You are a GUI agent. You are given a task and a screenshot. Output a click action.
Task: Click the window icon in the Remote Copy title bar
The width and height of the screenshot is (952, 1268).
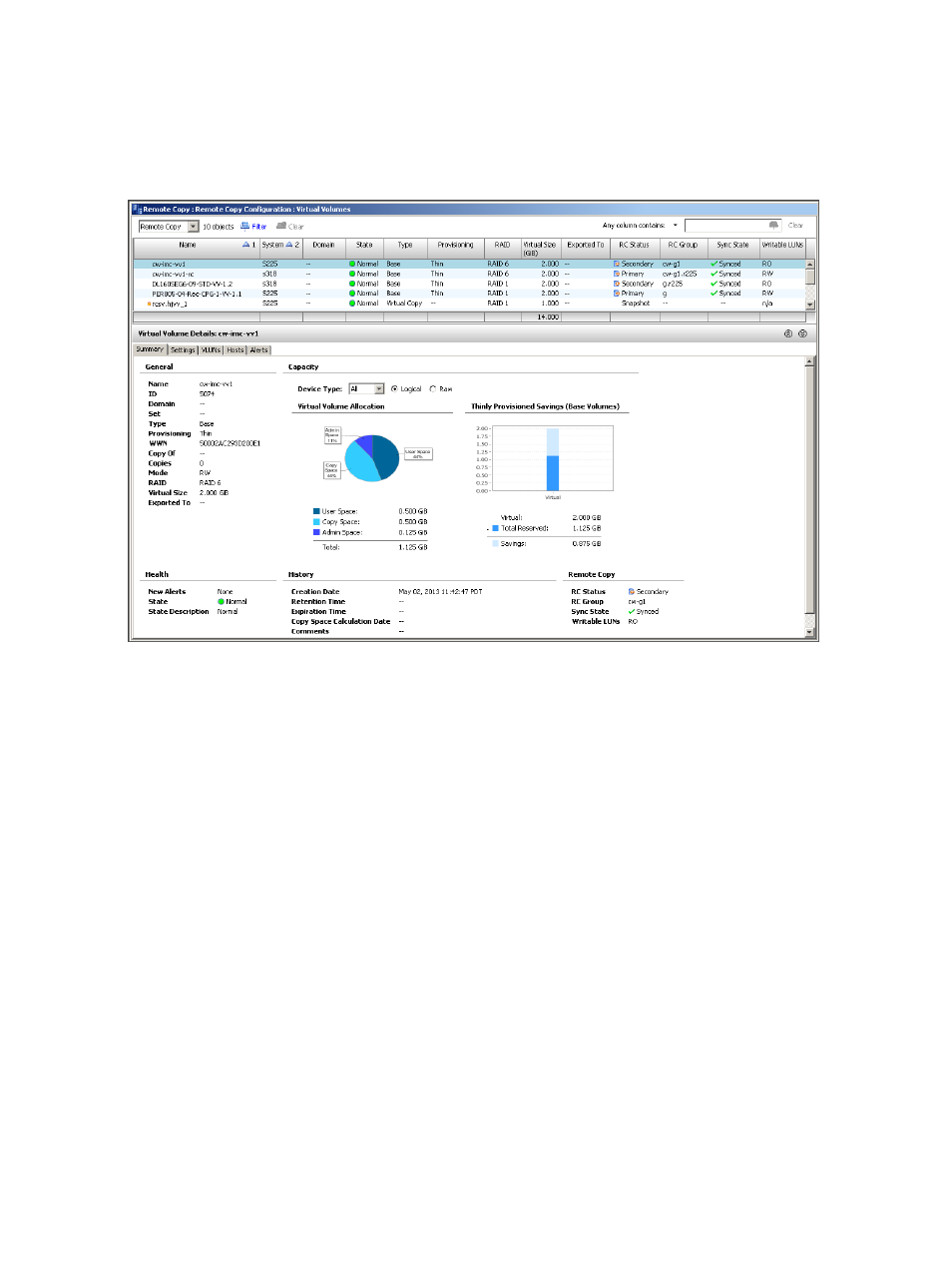(137, 210)
